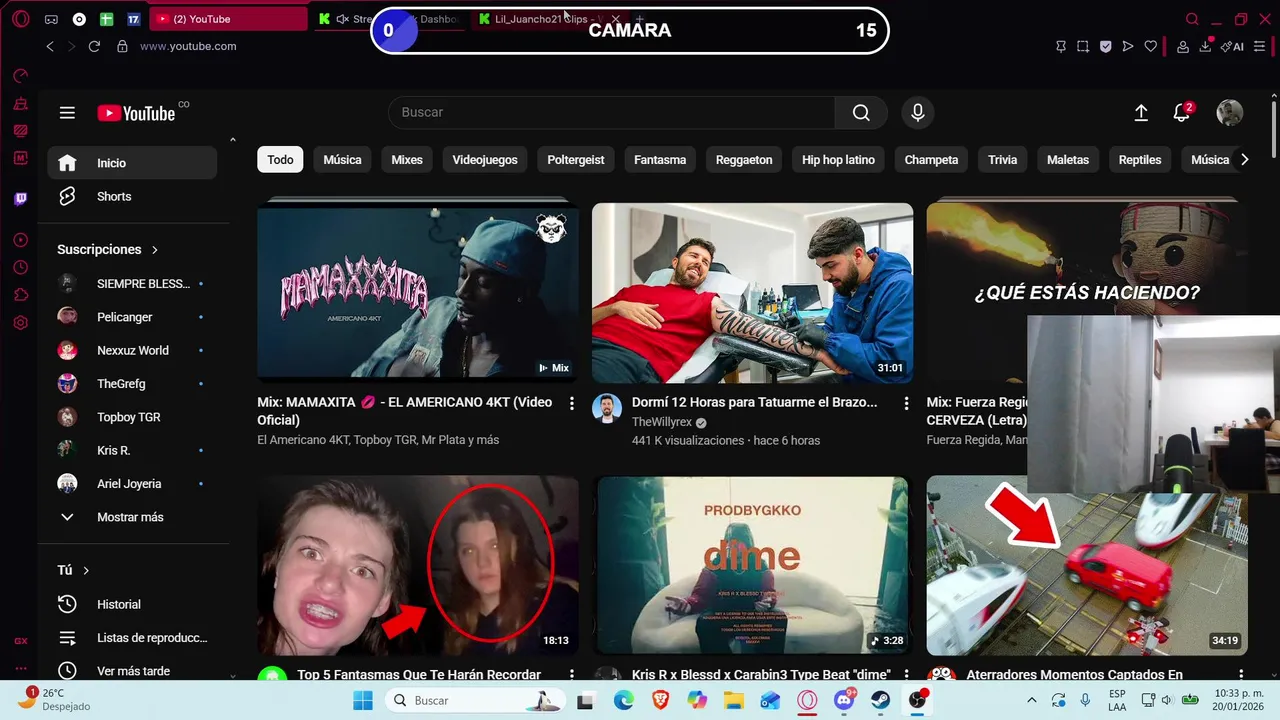Expand Suscripciones section chevron

point(154,250)
